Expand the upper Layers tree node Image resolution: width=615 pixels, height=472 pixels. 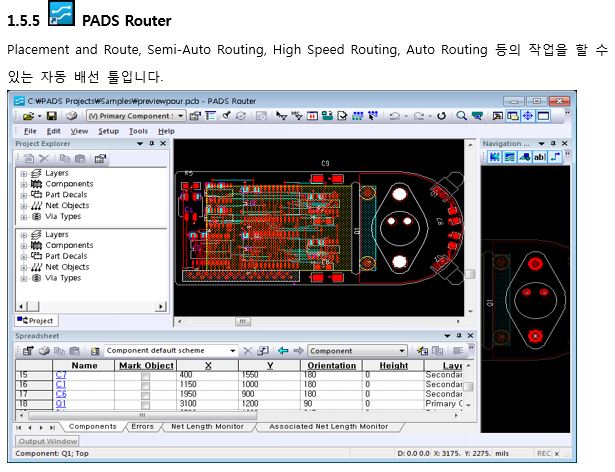[x=24, y=173]
